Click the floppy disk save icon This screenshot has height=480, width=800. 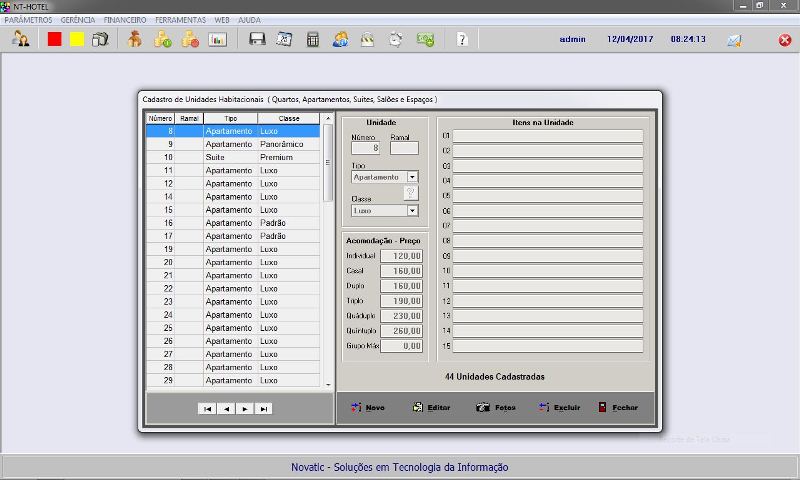(x=257, y=40)
